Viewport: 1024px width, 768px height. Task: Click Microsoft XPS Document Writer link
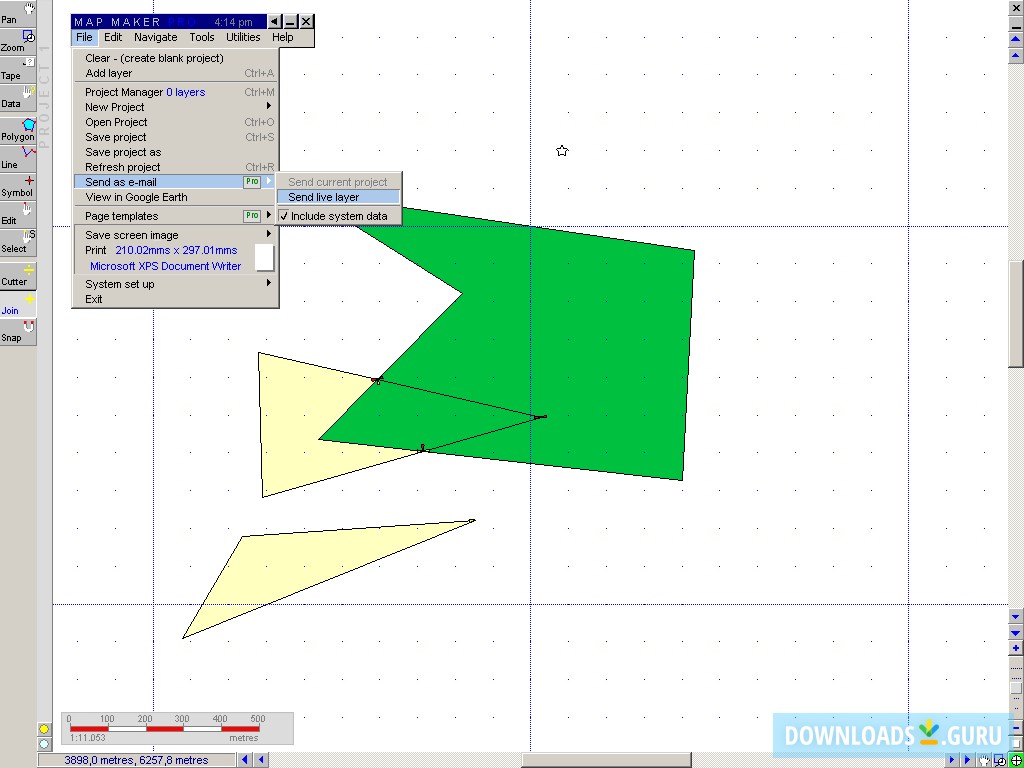pos(165,265)
